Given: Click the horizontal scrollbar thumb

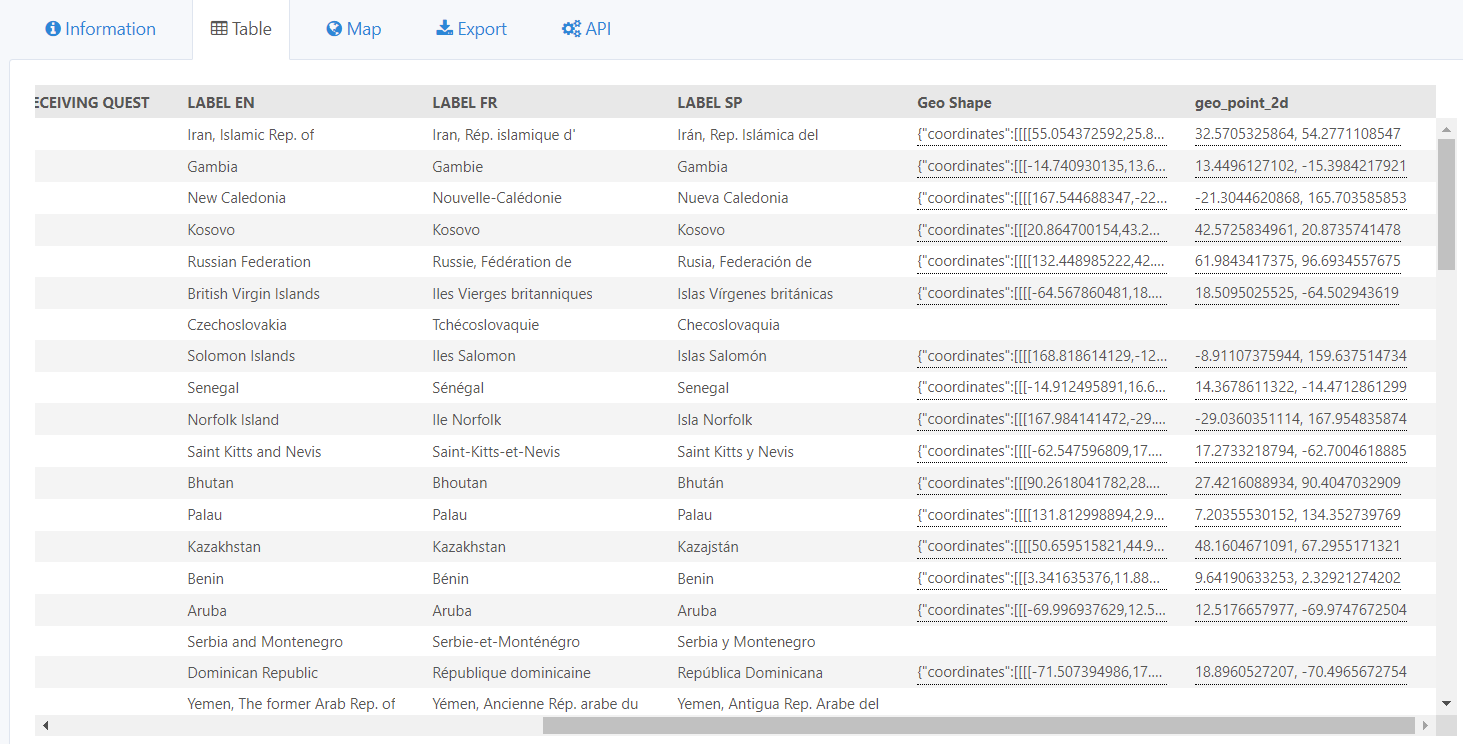Looking at the screenshot, I should tap(979, 725).
